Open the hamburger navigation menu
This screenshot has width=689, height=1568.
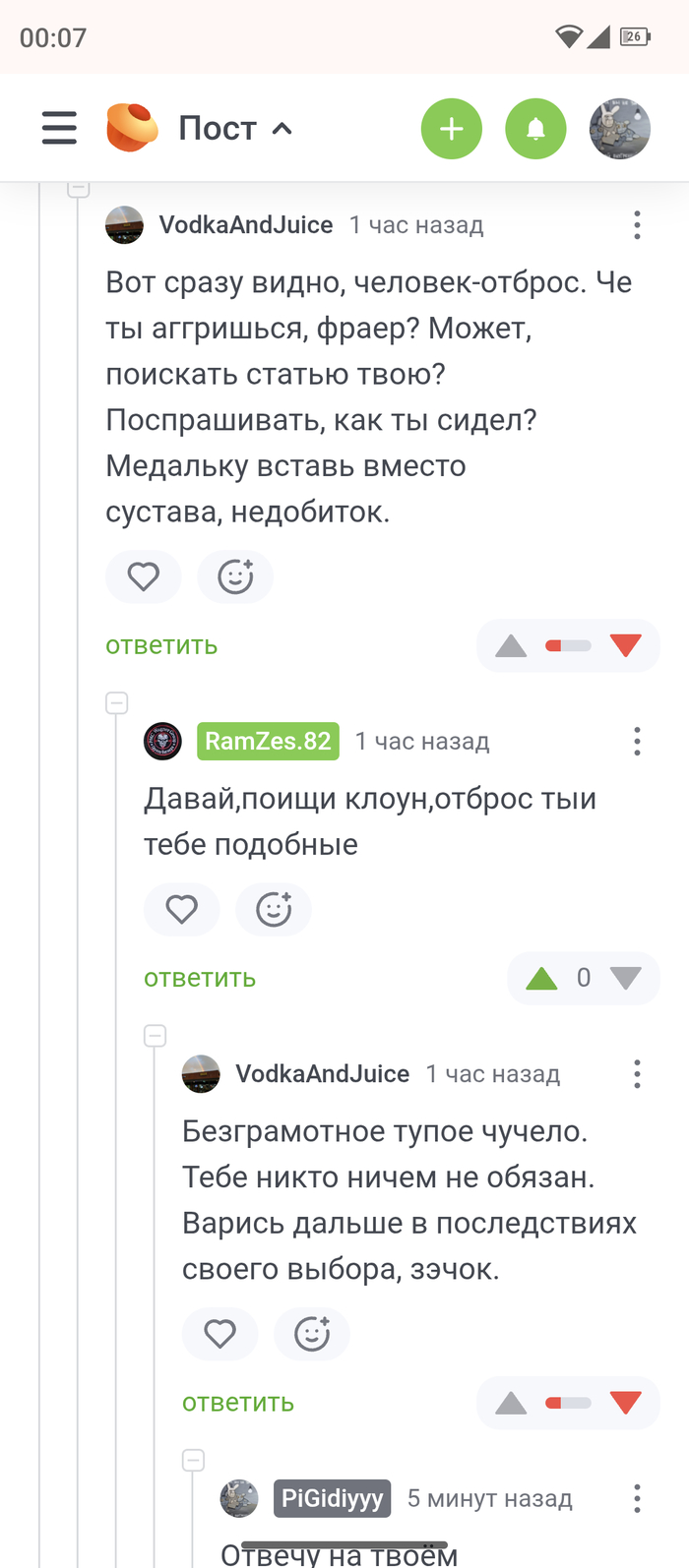click(x=59, y=129)
